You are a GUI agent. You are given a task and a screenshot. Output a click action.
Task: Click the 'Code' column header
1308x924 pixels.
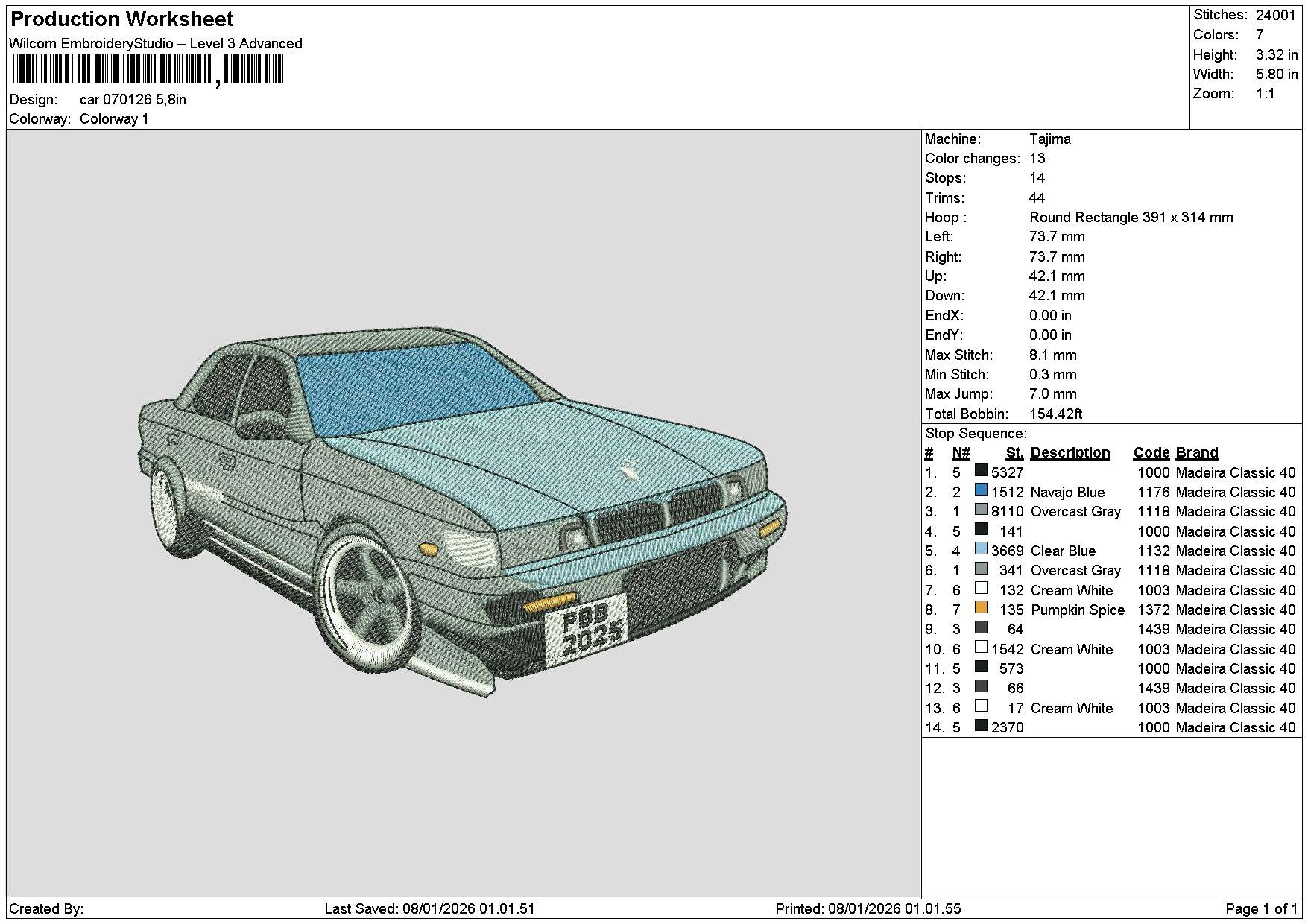[1151, 453]
